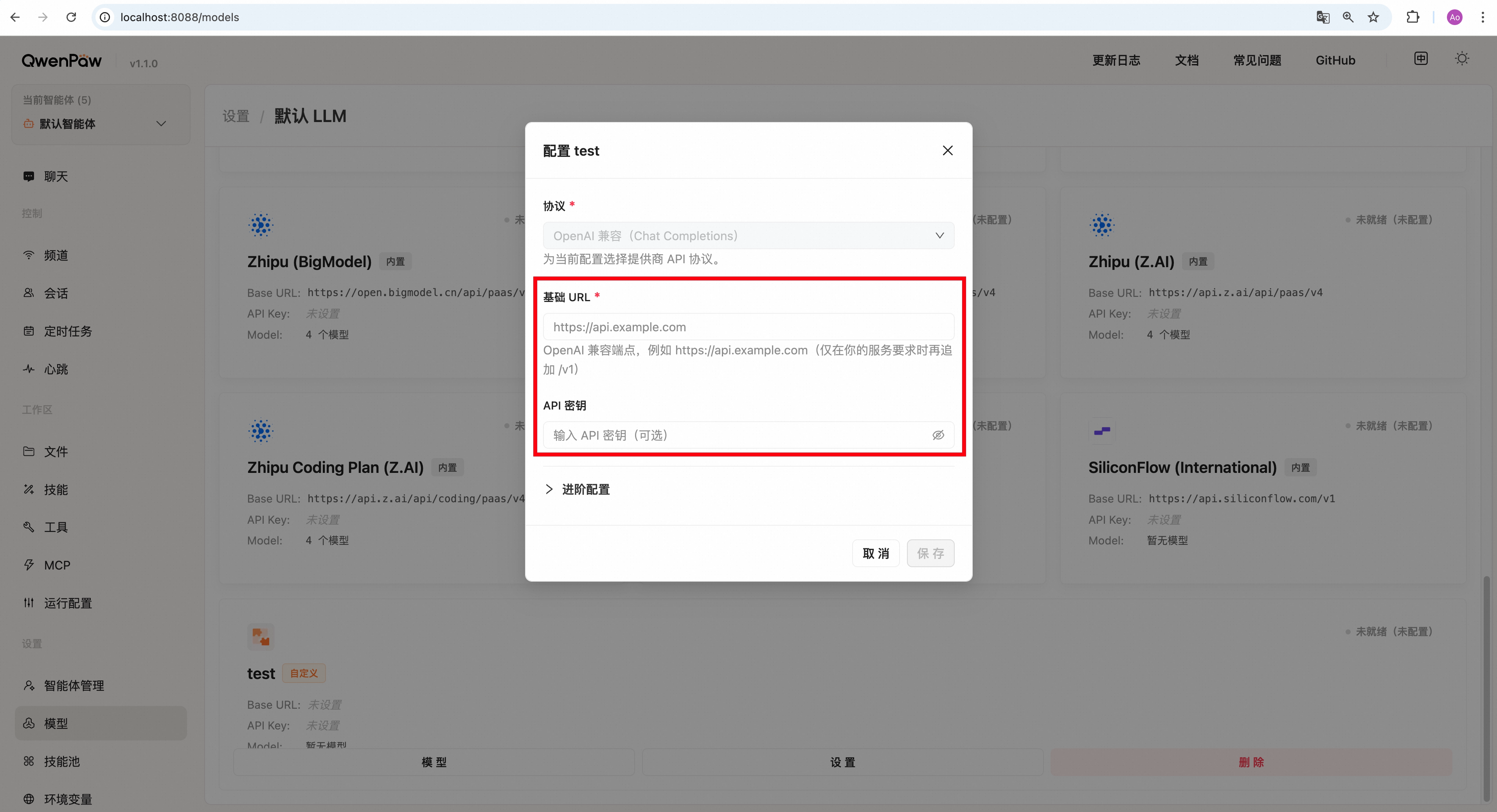Click the Zhipu Coding Plan (Z.AI) logo
The image size is (1497, 812).
pyautogui.click(x=261, y=431)
